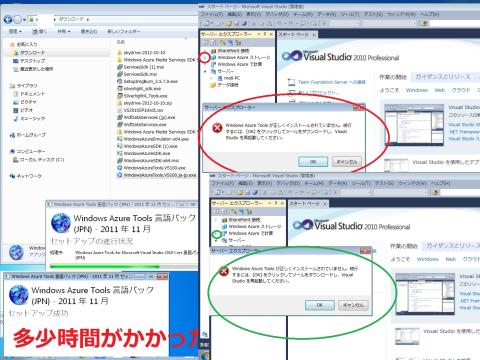
Task: Click Team Foundation Server link, upper Start Page
Action: [331, 82]
